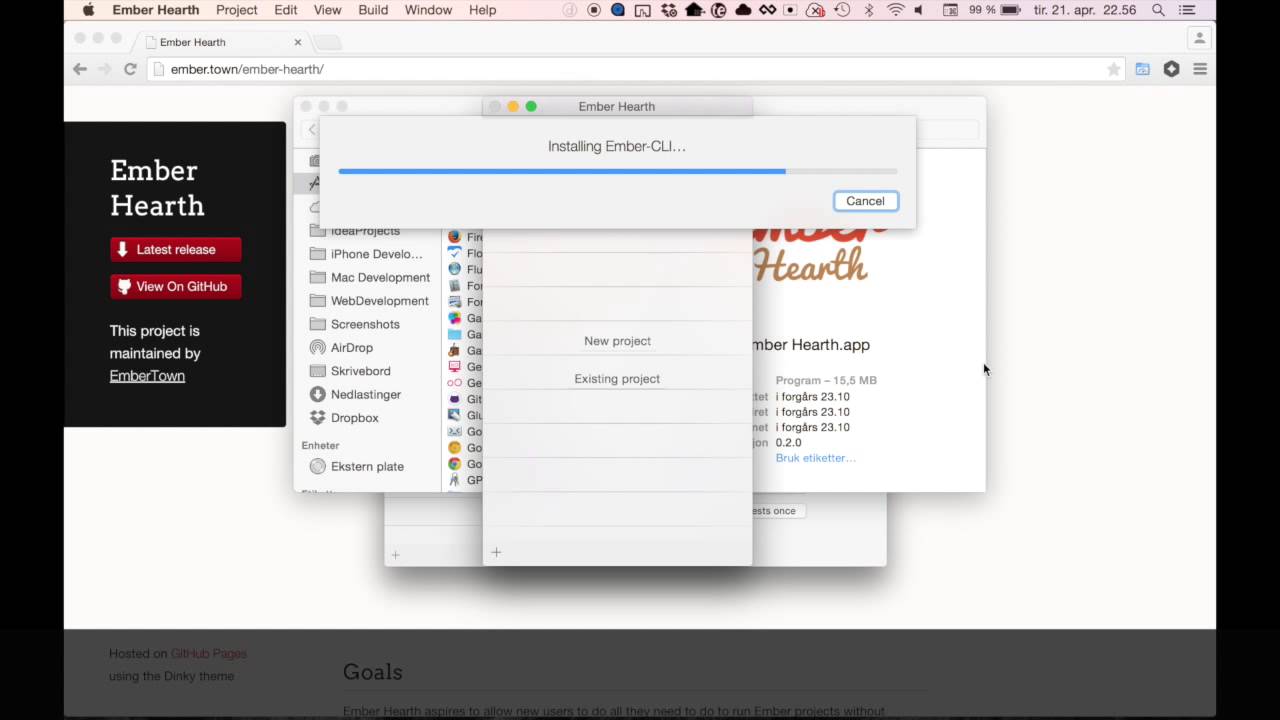Click the Wi-Fi status icon

(x=895, y=10)
